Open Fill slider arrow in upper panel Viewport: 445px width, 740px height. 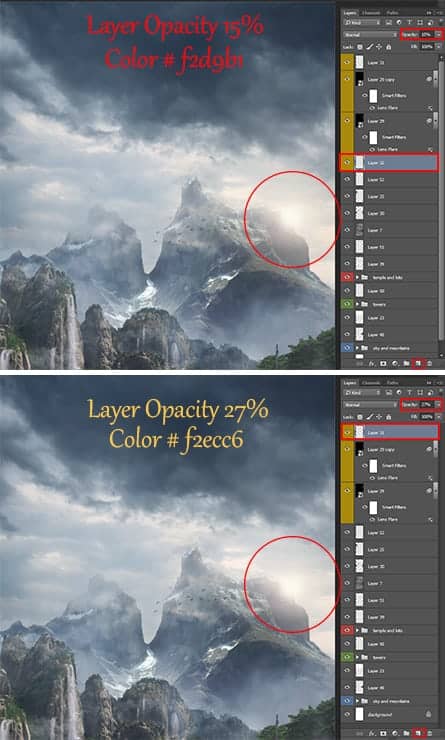[438, 47]
